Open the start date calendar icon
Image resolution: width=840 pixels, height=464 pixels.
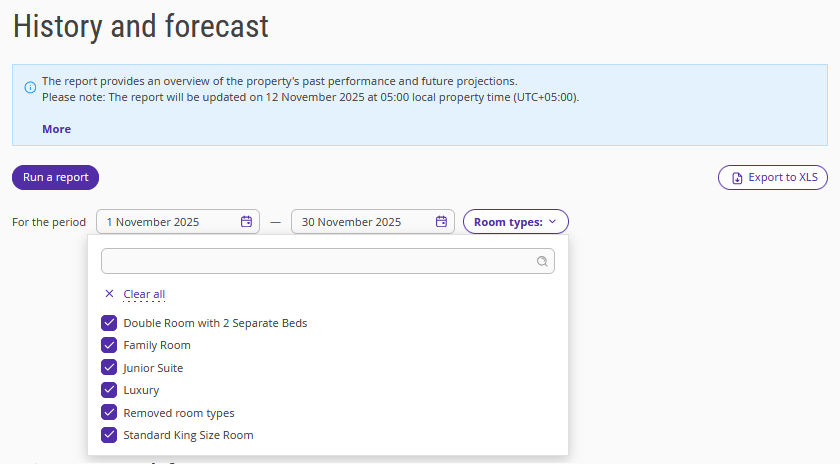246,222
